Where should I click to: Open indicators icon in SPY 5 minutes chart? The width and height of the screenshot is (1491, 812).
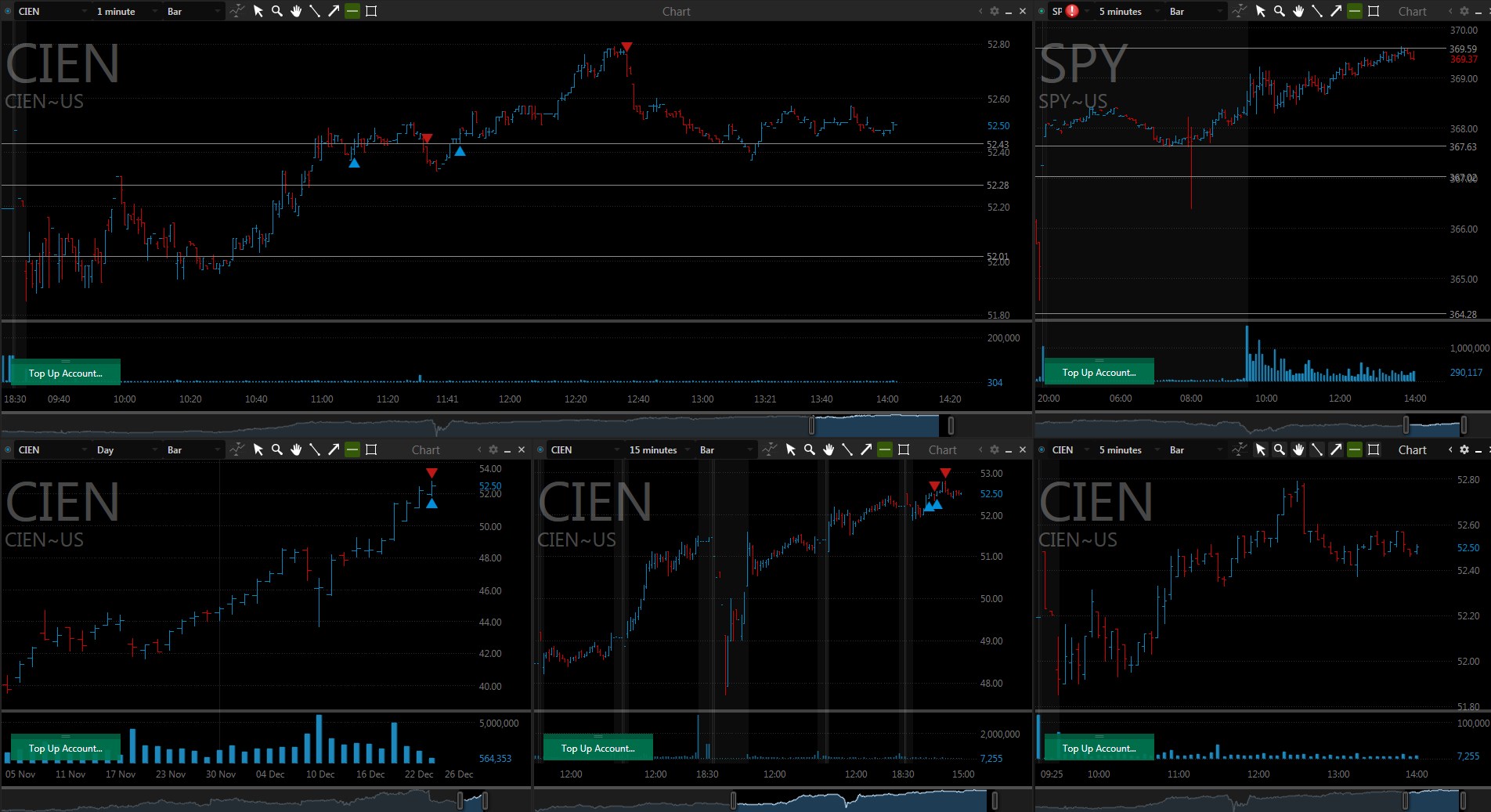[1239, 11]
